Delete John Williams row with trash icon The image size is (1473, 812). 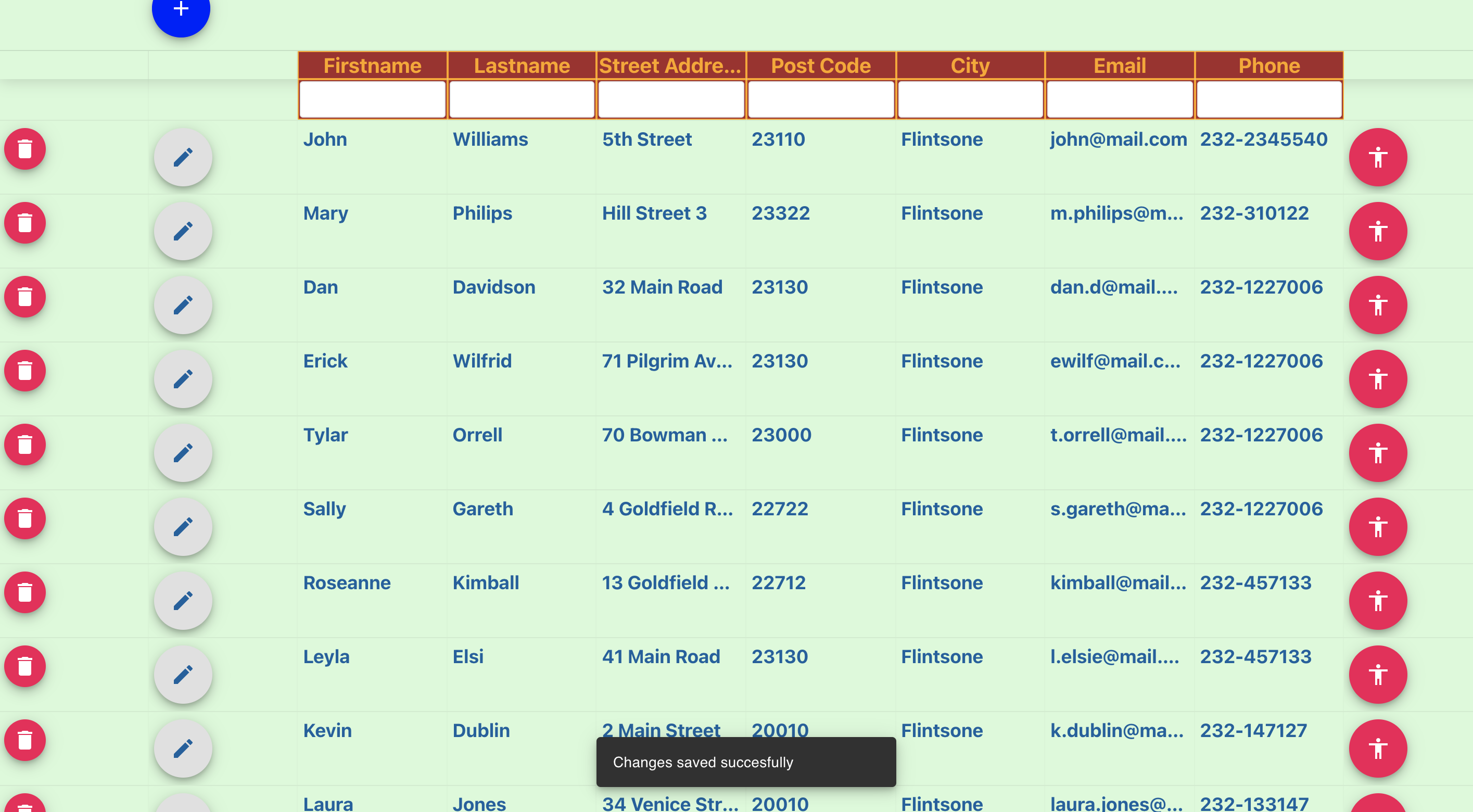pyautogui.click(x=25, y=149)
